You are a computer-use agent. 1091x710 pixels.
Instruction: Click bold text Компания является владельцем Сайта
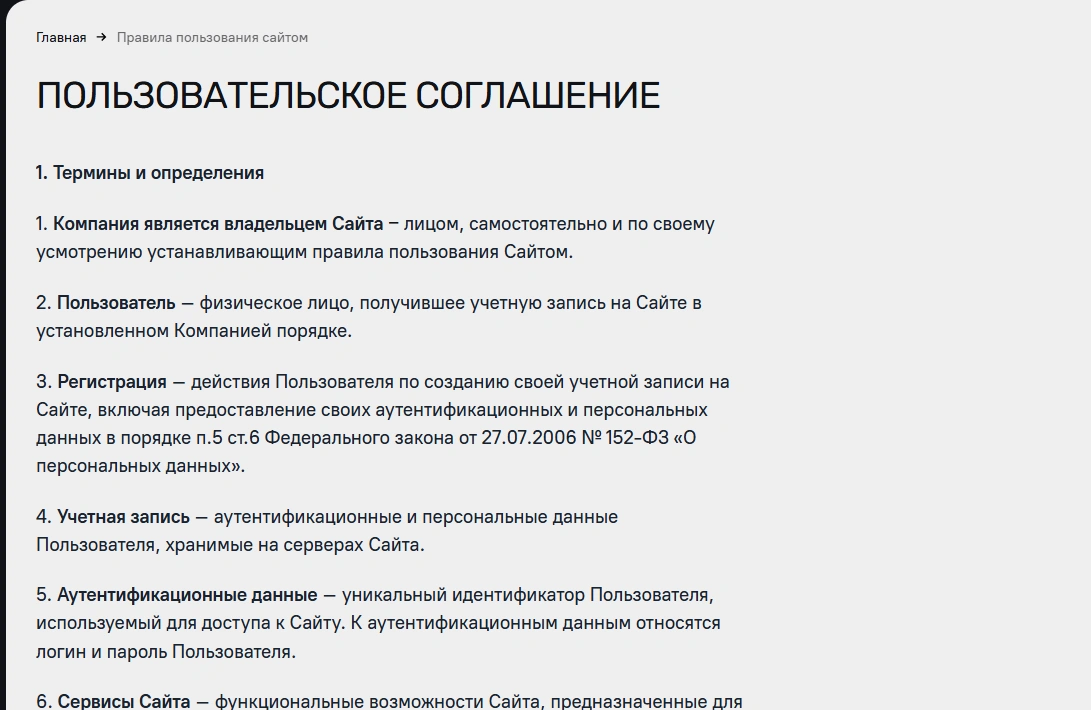218,224
